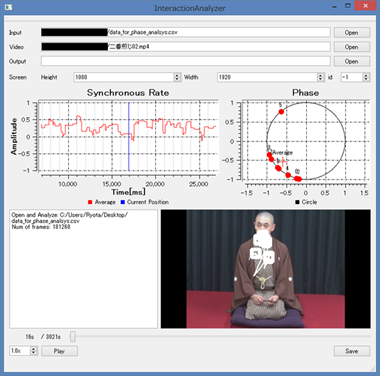Click the black Circle legend marker

pos(297,202)
